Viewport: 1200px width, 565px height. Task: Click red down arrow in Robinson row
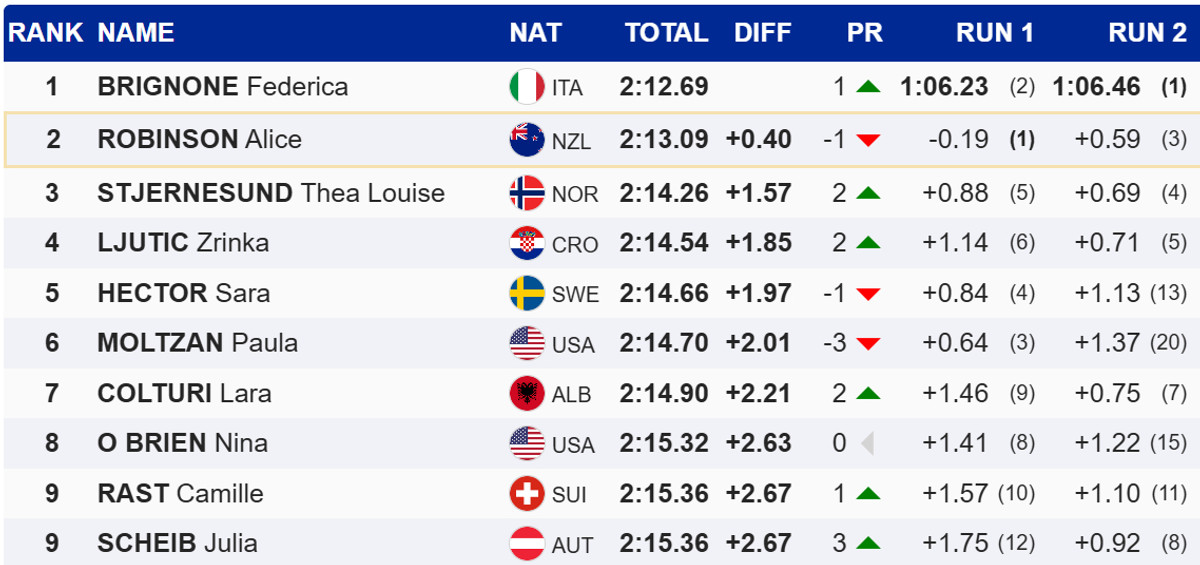(x=868, y=141)
